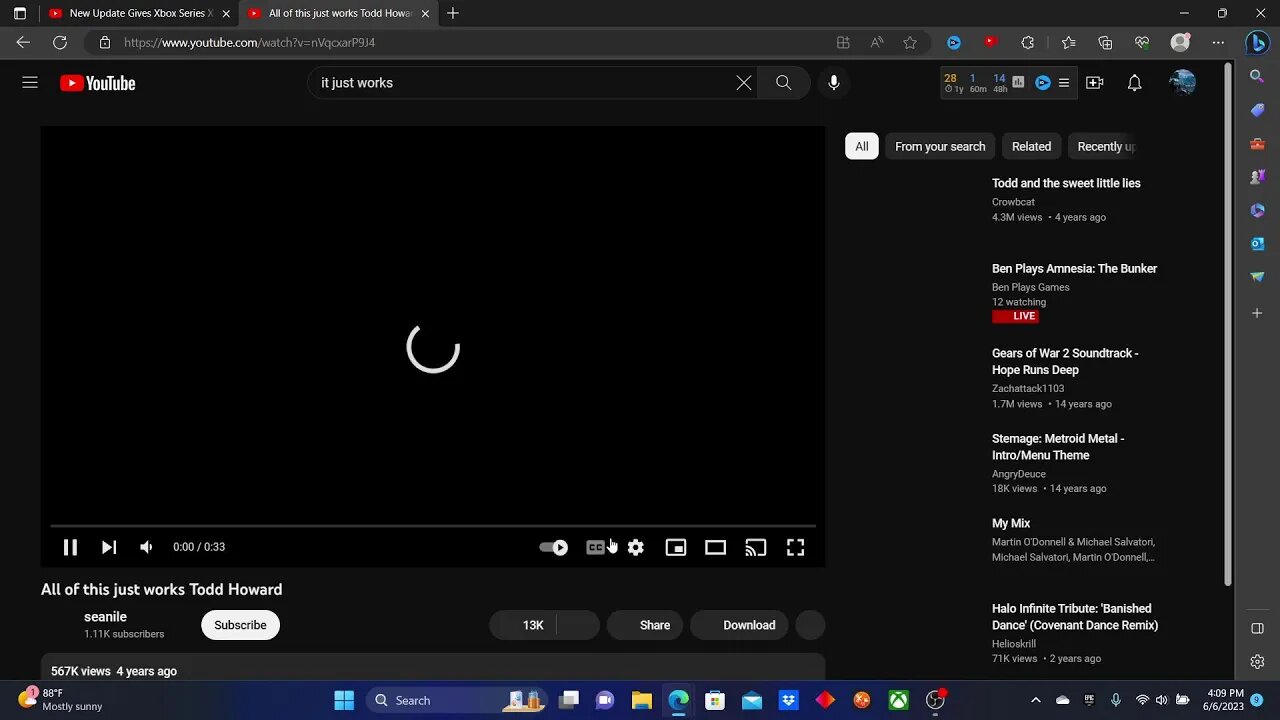The width and height of the screenshot is (1280, 720).
Task: Open File Explorer from taskbar
Action: coord(642,700)
